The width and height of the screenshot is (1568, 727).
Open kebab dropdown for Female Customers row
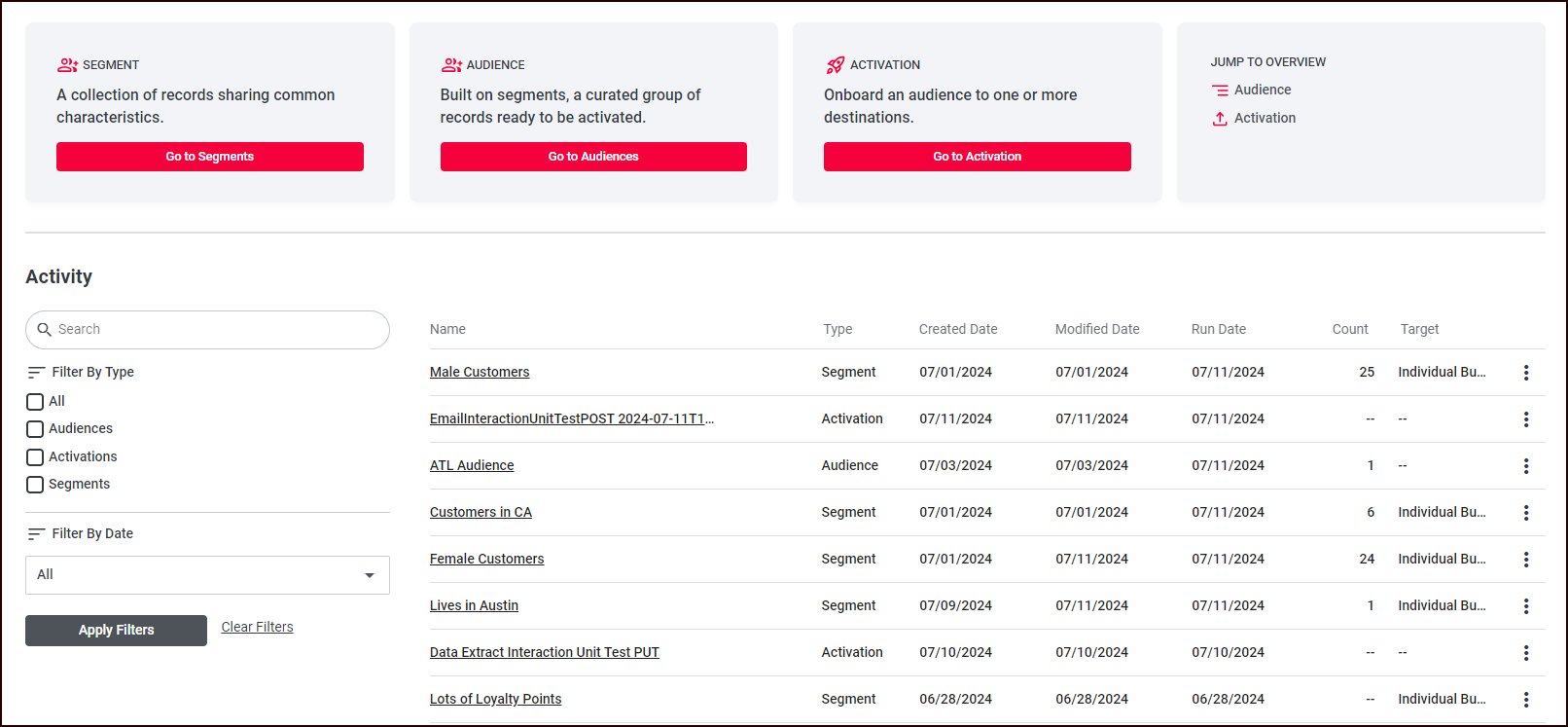pos(1525,560)
